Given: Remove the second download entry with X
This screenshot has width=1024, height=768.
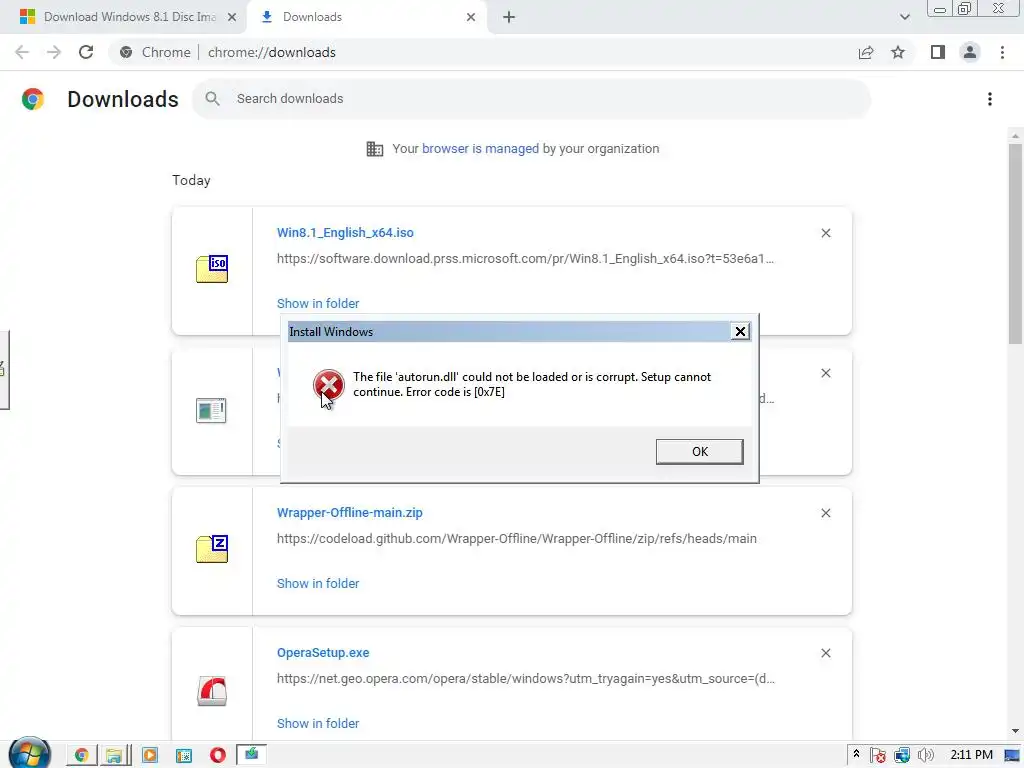Looking at the screenshot, I should tap(825, 373).
